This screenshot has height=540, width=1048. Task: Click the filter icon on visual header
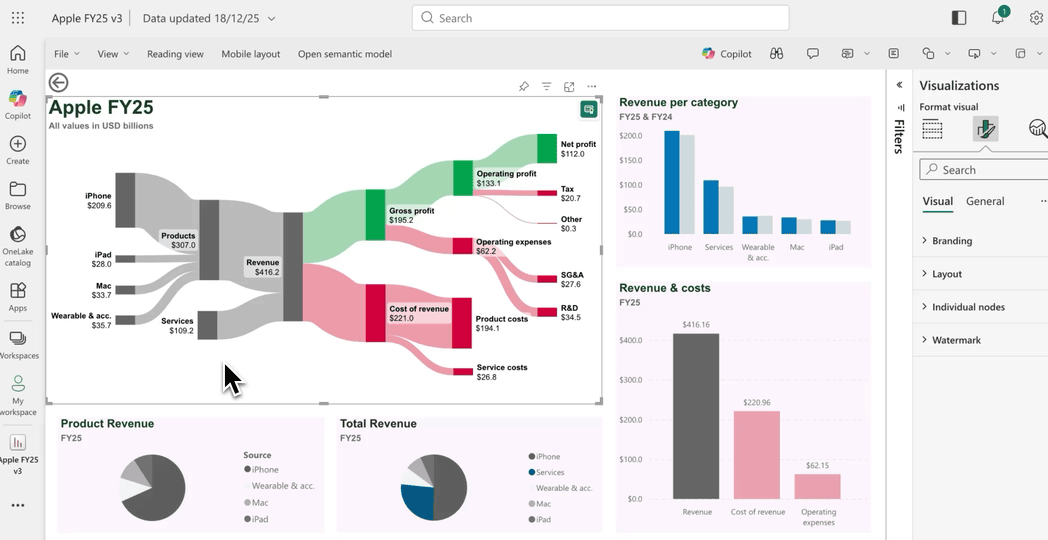[x=546, y=87]
